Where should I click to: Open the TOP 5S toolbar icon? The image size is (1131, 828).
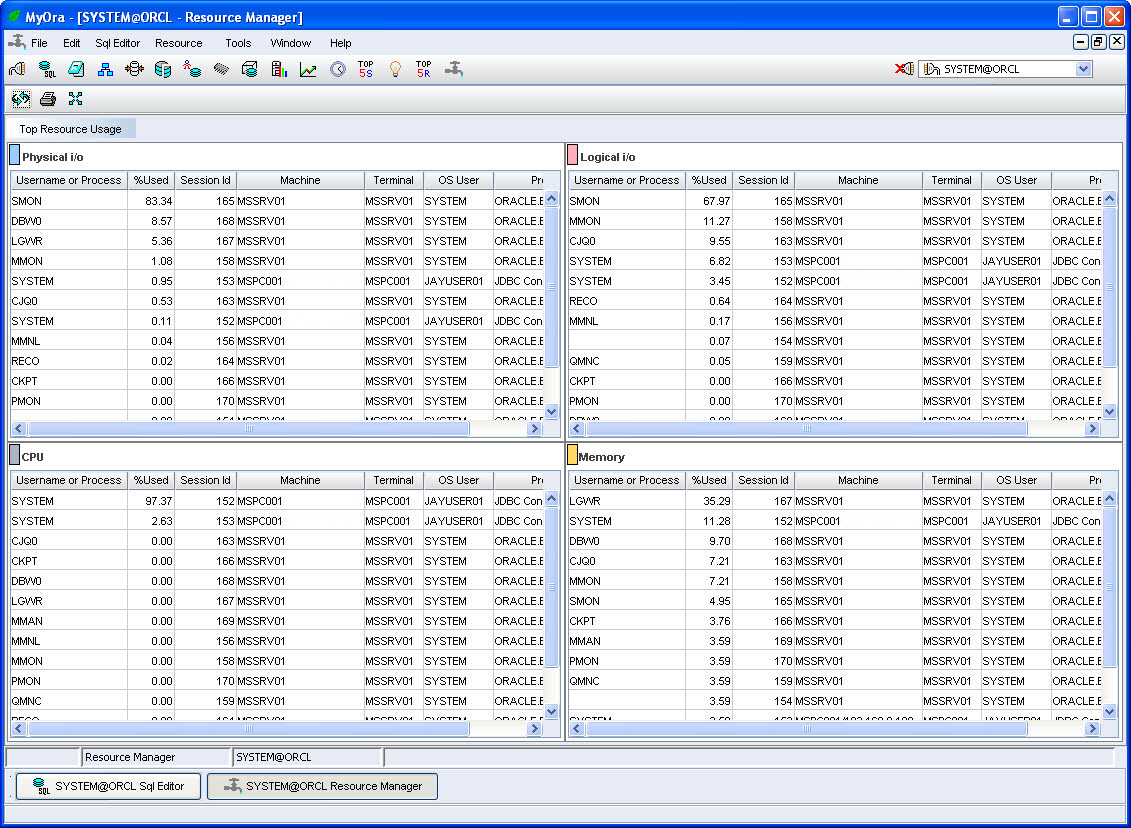point(366,69)
